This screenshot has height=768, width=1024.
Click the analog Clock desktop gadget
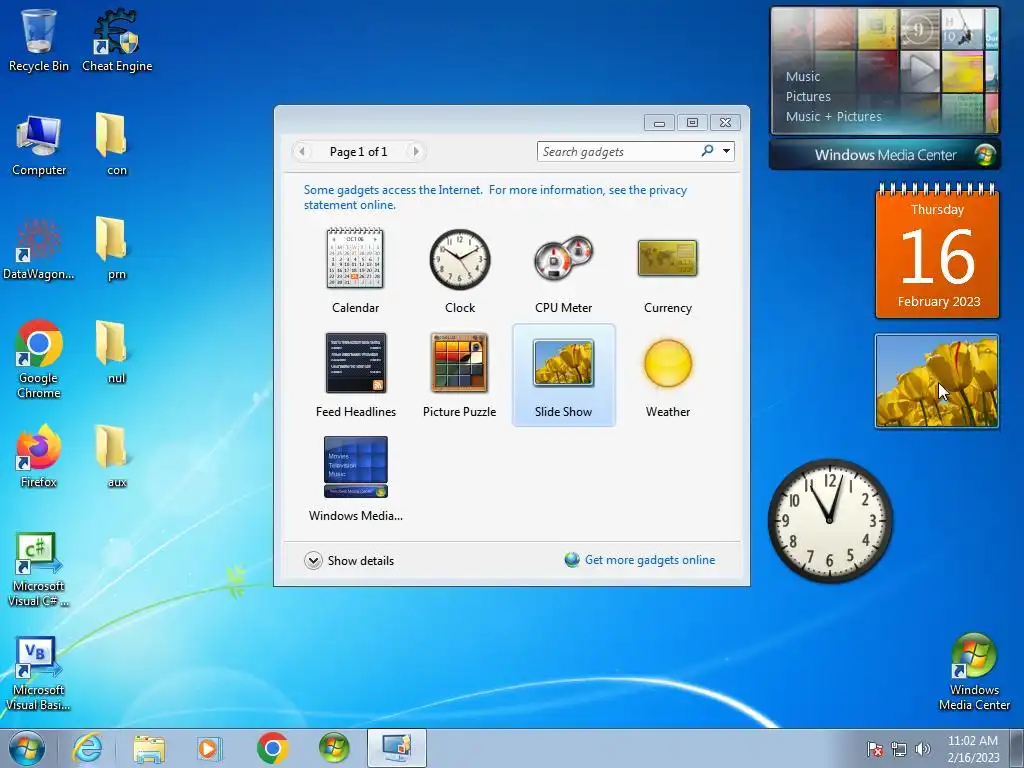(x=830, y=520)
